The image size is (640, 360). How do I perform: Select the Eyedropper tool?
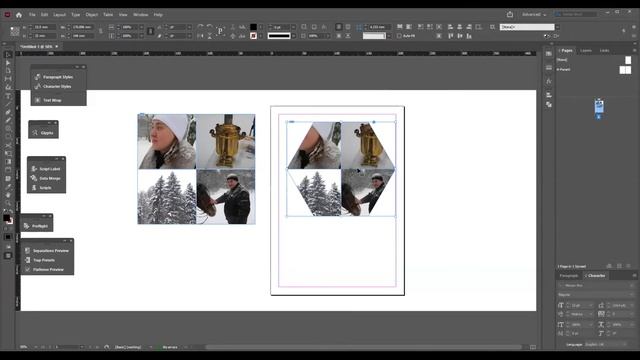[8, 187]
